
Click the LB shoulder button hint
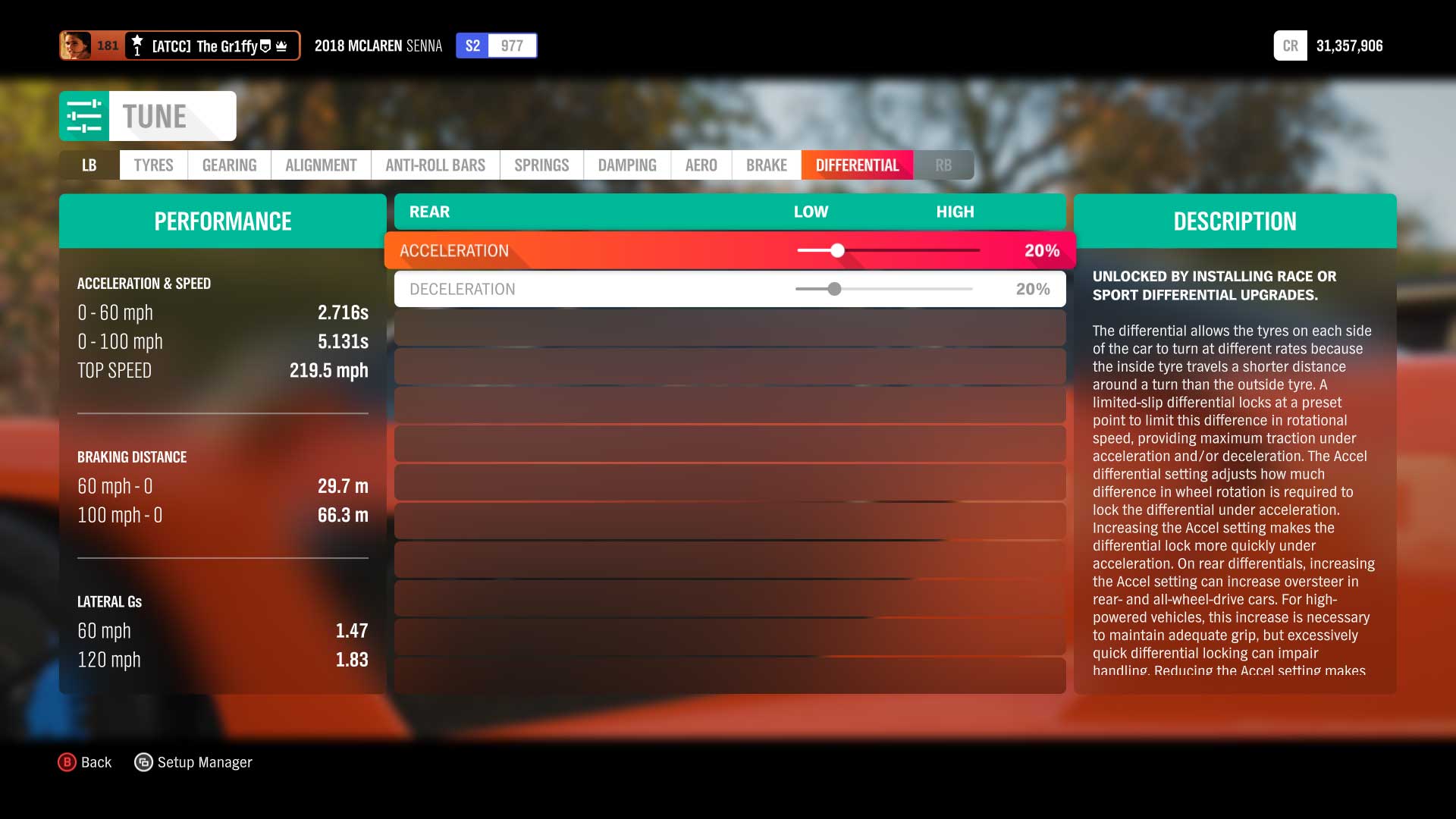point(89,165)
